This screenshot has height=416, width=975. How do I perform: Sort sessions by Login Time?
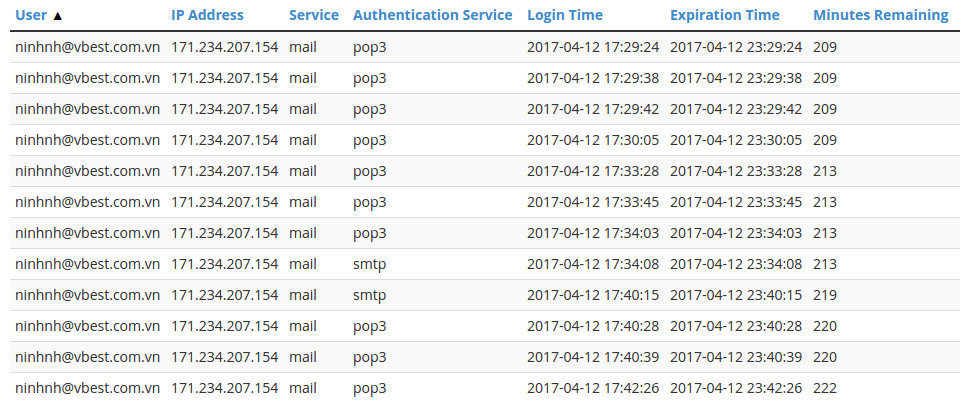[x=565, y=16]
